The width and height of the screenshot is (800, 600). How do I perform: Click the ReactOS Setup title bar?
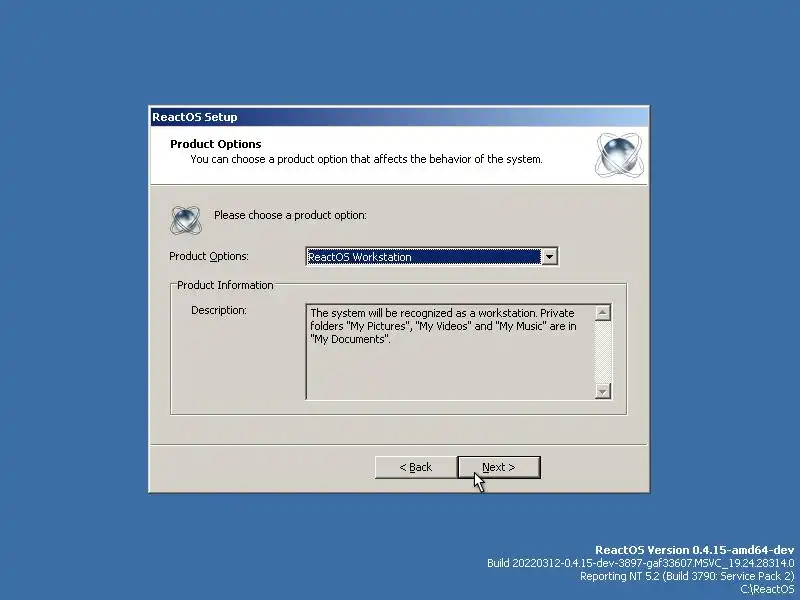[x=399, y=117]
